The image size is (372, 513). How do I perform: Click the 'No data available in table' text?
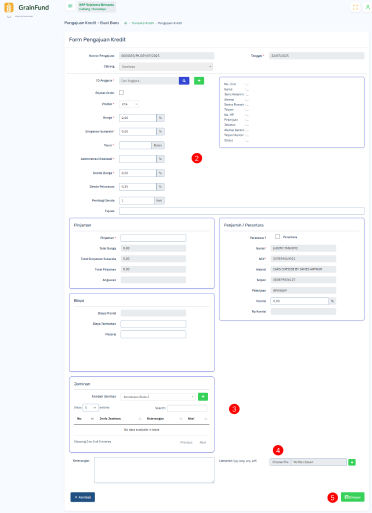[x=142, y=430]
